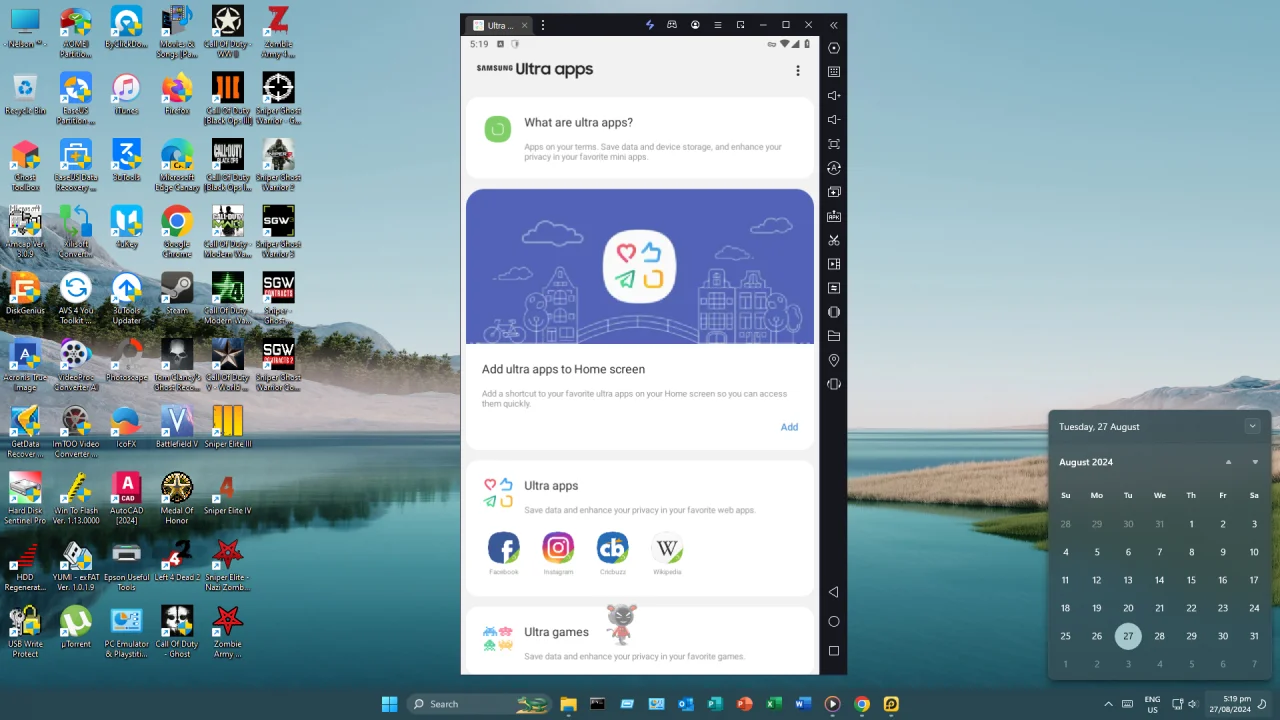Select the Sniper Elite III desktop shortcut
The width and height of the screenshot is (1280, 720).
(x=228, y=427)
